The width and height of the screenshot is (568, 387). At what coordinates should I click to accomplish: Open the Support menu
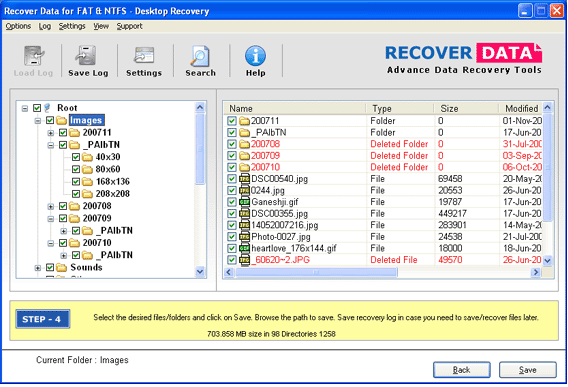129,26
